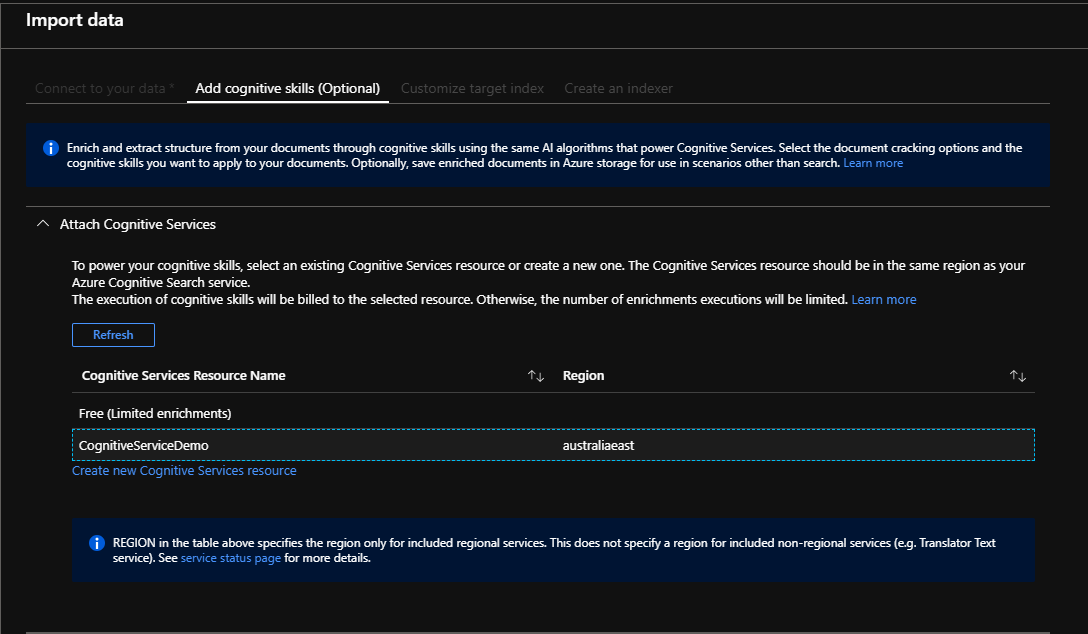The width and height of the screenshot is (1088, 634).
Task: Visit the service status page link
Action: (231, 558)
